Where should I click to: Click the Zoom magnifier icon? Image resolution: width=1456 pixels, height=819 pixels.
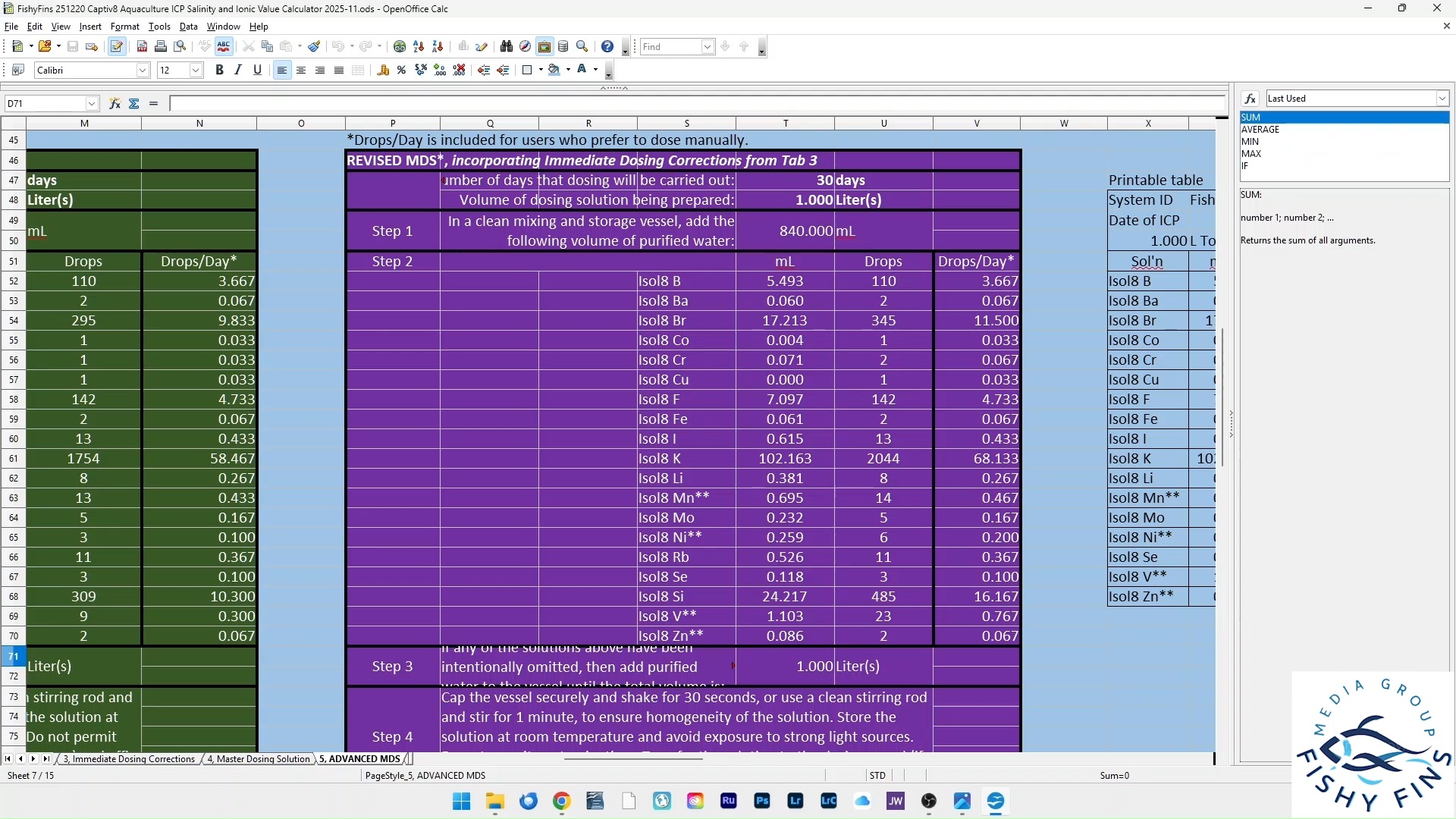[582, 46]
